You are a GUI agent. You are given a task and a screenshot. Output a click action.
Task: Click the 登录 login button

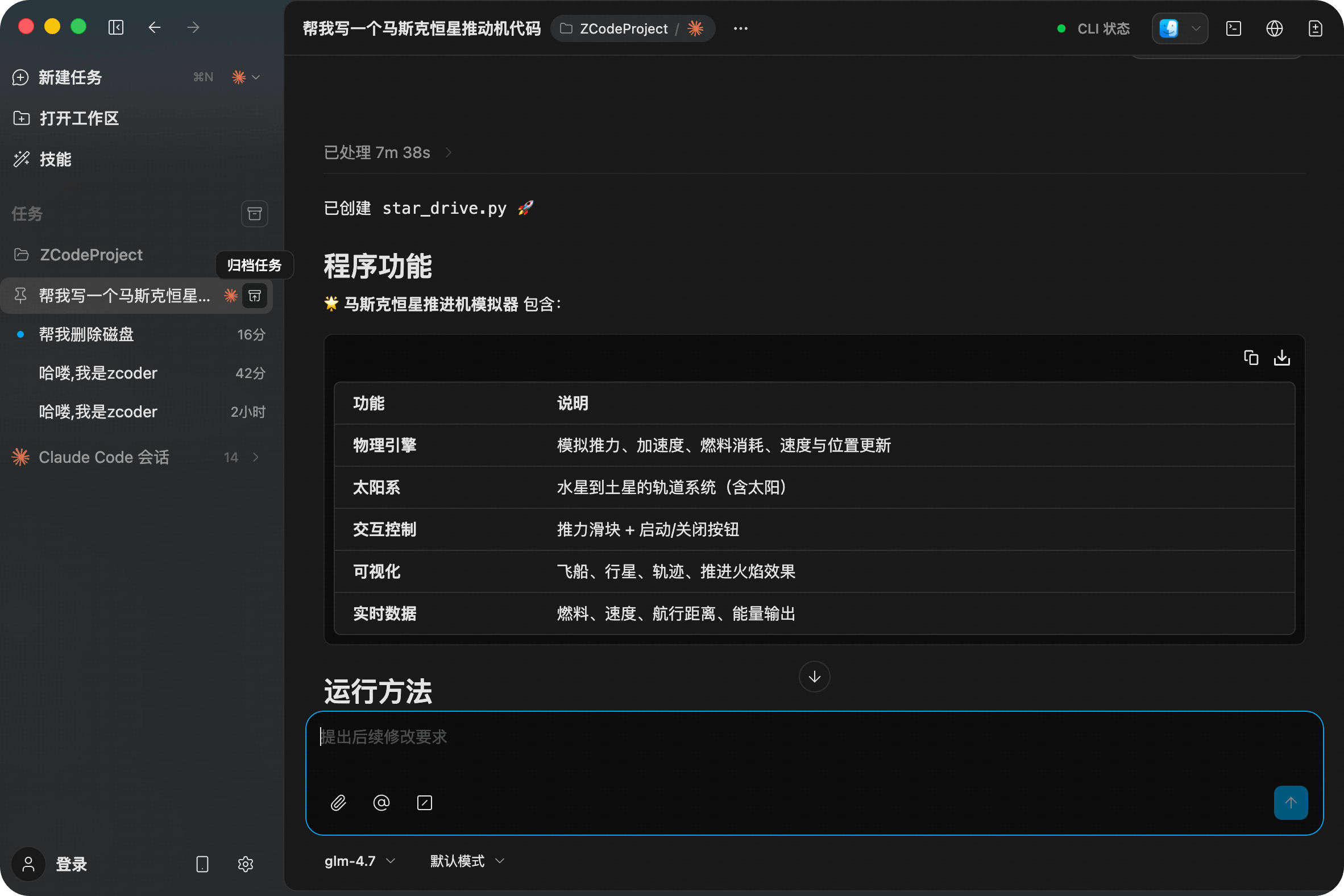point(71,864)
